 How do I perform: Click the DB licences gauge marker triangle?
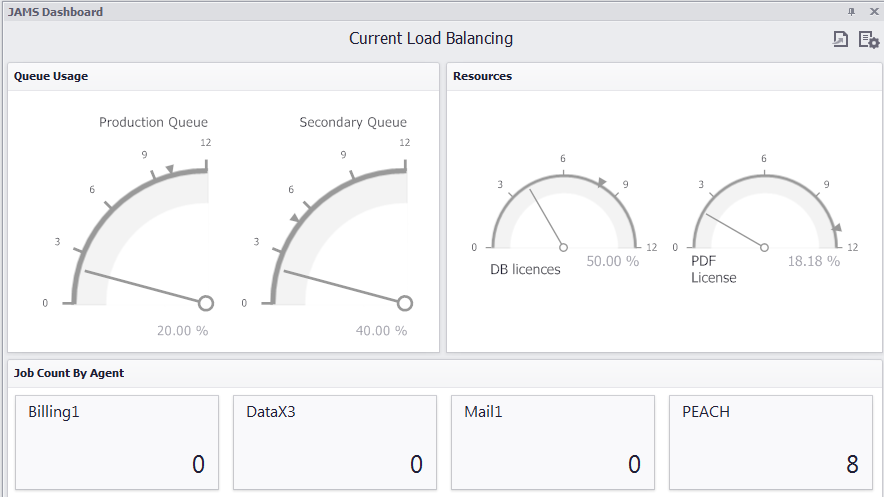(602, 182)
